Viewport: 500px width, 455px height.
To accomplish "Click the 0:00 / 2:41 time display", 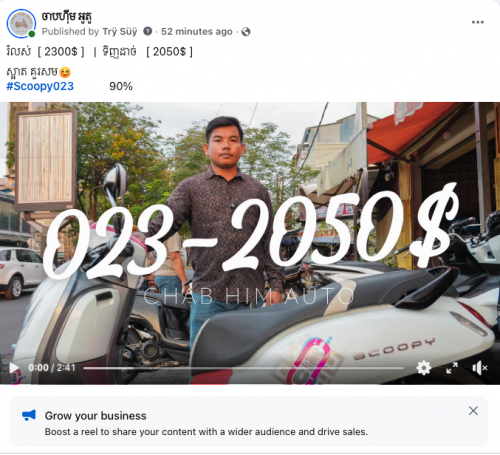I will [52, 368].
